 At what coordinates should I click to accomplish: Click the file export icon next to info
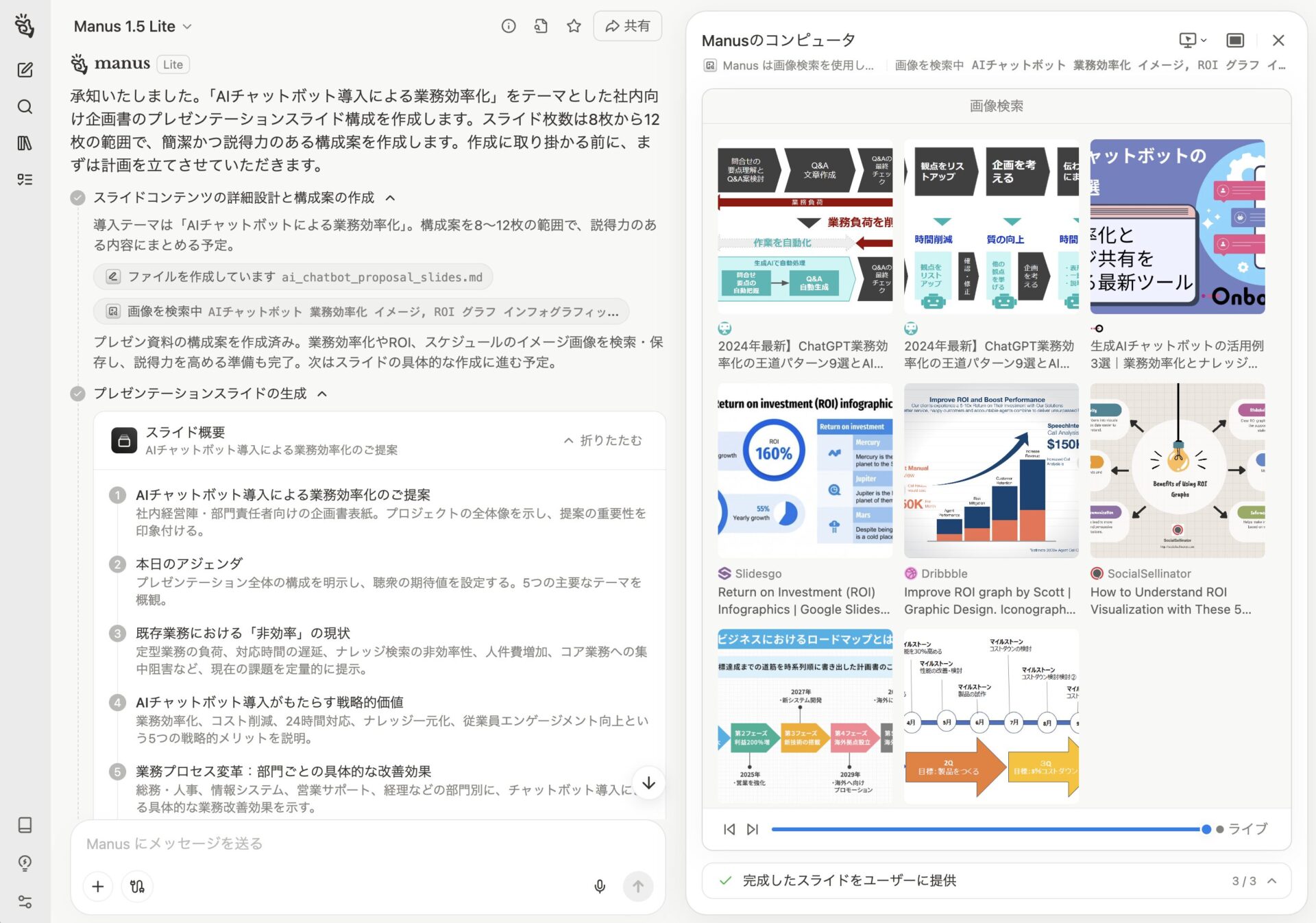point(541,26)
